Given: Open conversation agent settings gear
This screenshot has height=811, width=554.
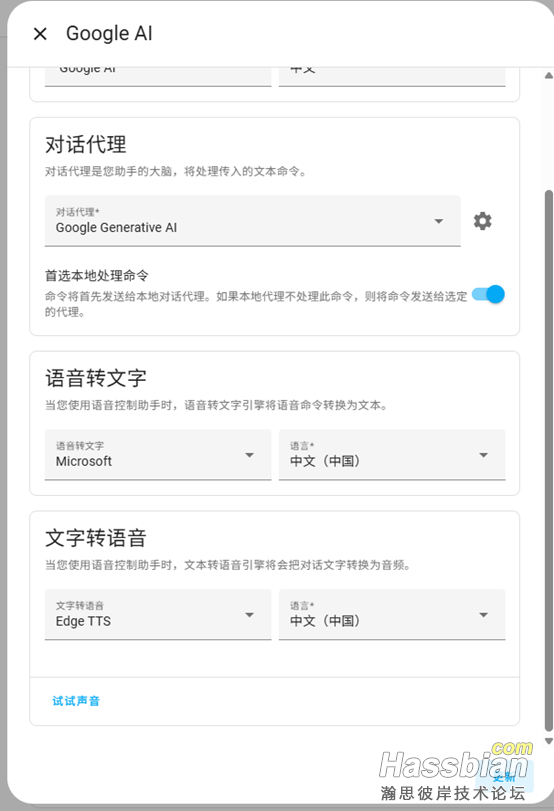Looking at the screenshot, I should [x=483, y=221].
